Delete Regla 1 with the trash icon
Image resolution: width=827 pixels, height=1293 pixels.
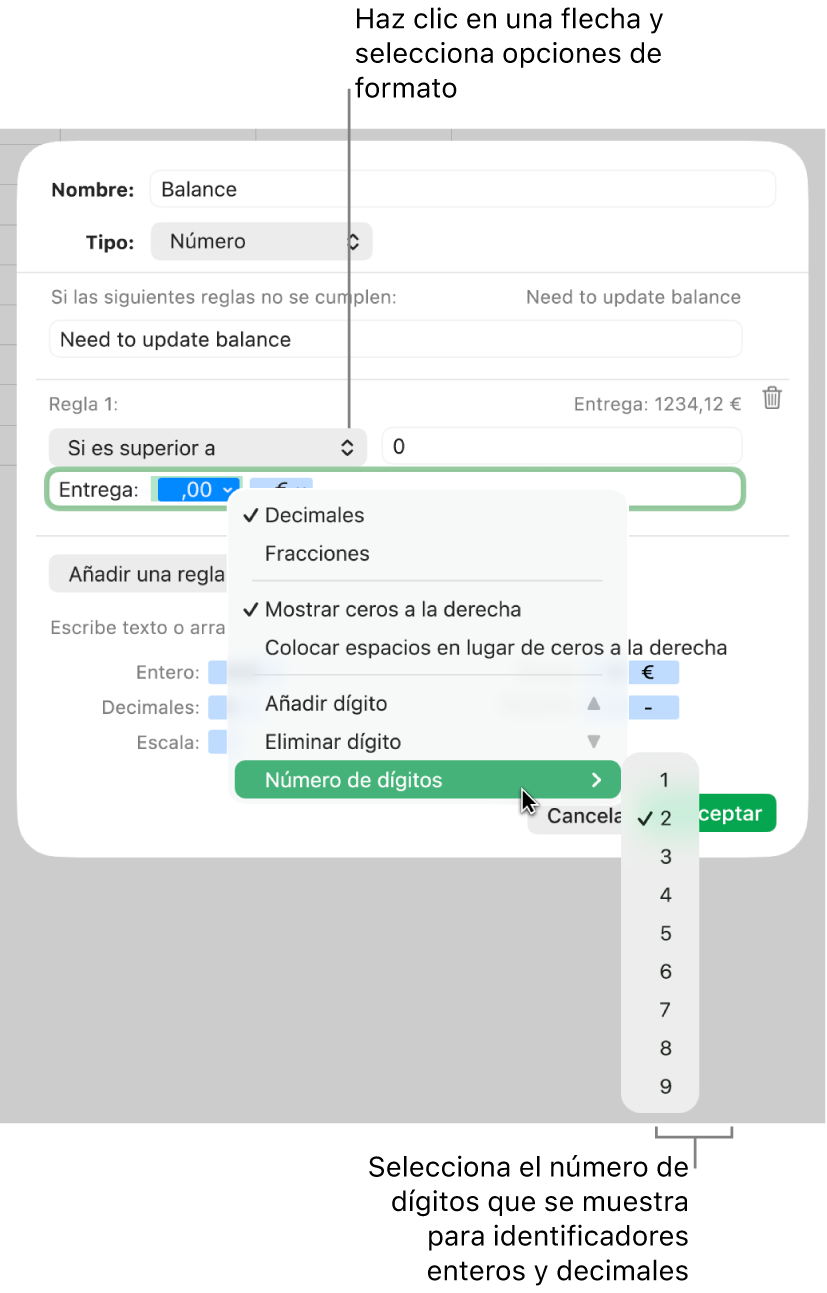pos(772,398)
